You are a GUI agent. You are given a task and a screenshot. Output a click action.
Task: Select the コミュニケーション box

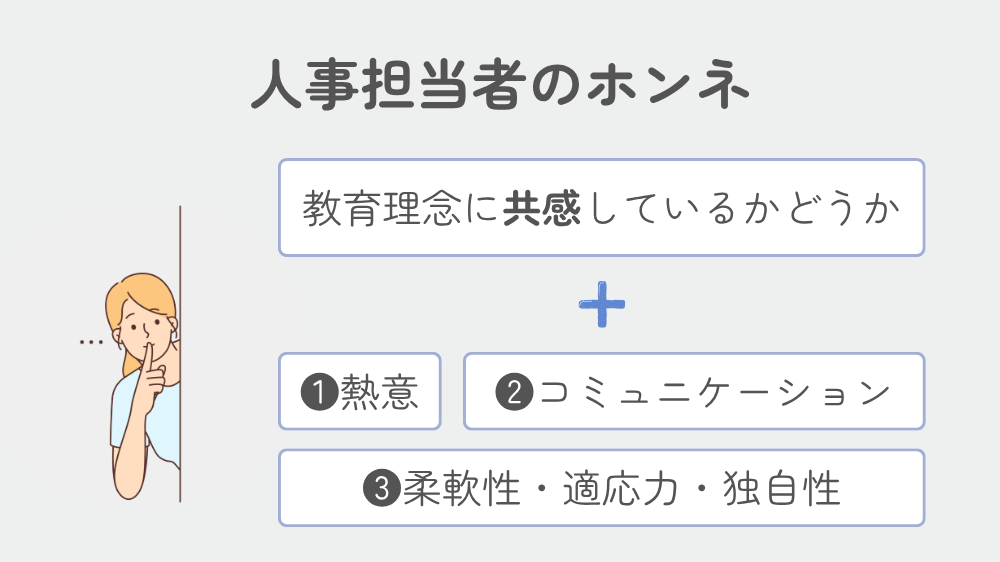point(694,391)
